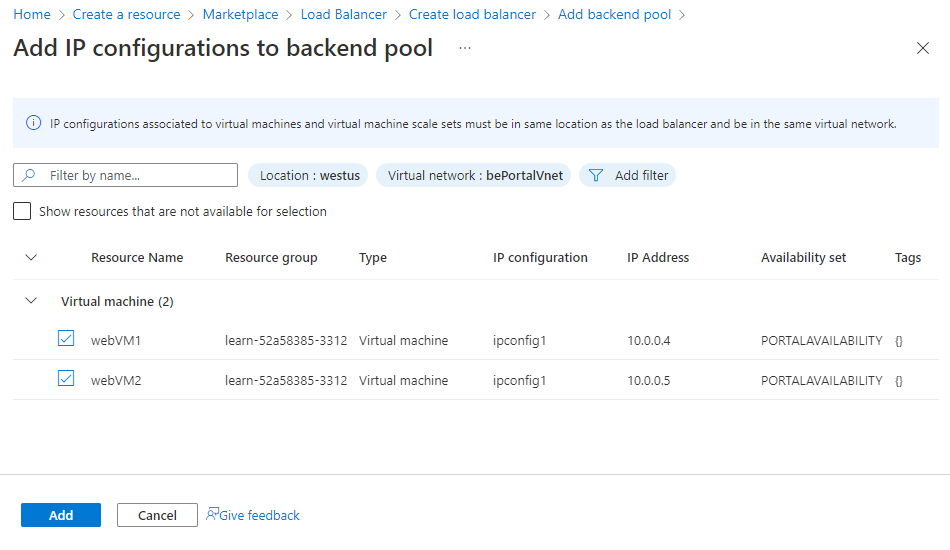Screen dimensions: 950x550
Task: Open Load Balancer breadcrumb
Action: pos(344,14)
